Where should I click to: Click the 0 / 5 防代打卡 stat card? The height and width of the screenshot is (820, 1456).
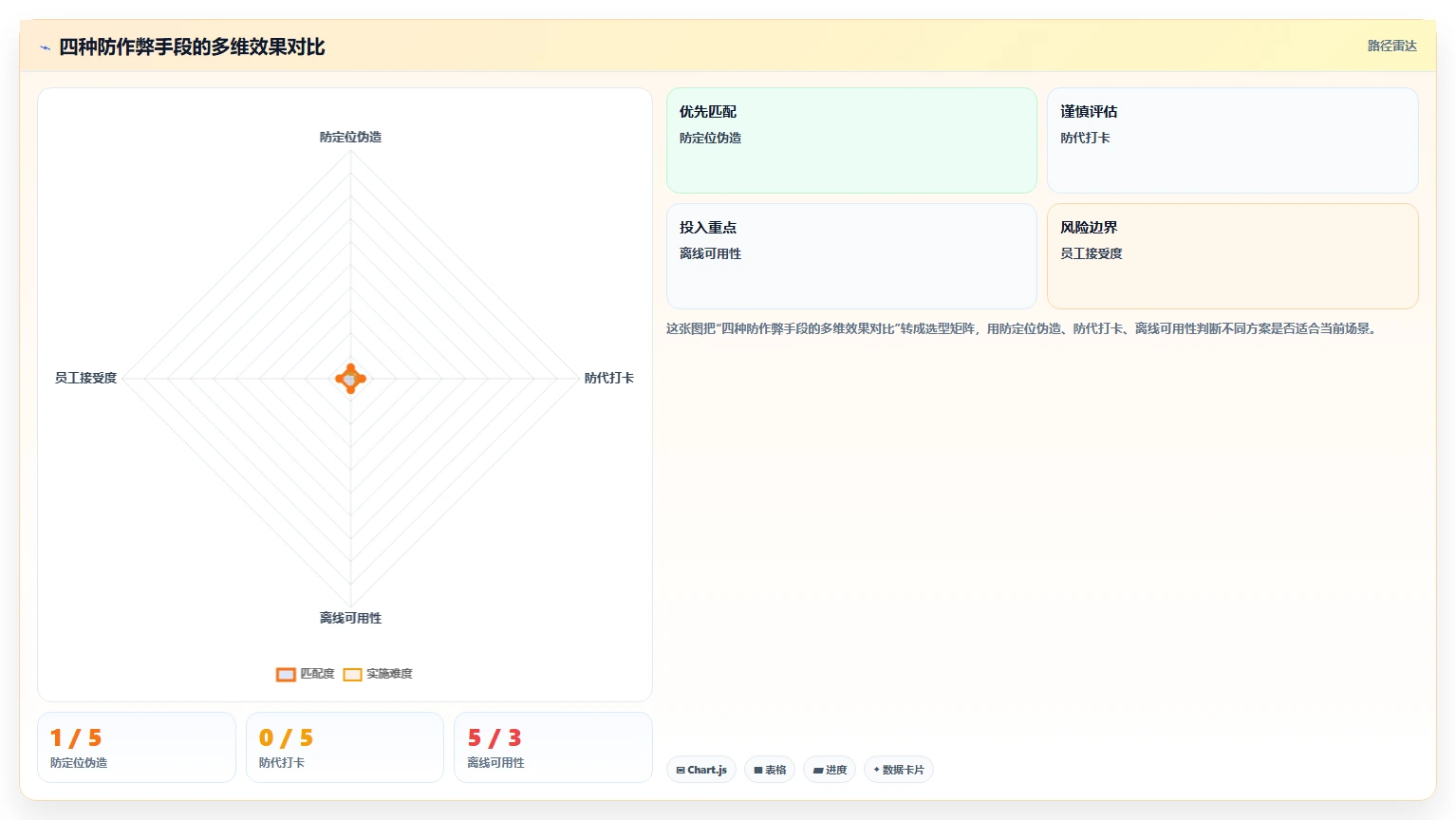coord(345,748)
